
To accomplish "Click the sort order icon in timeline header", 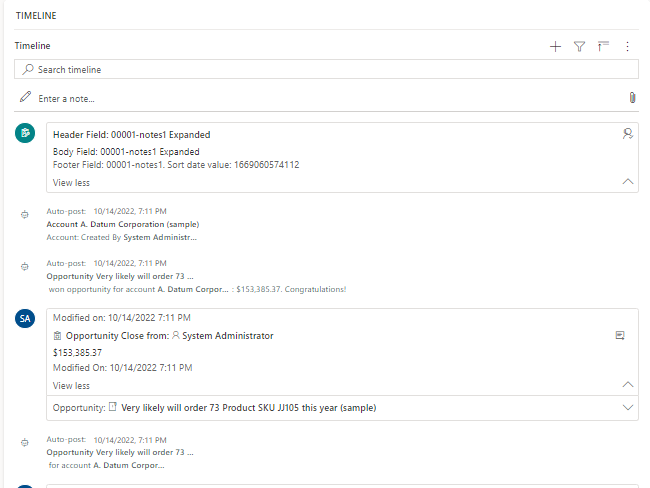I will pyautogui.click(x=603, y=46).
